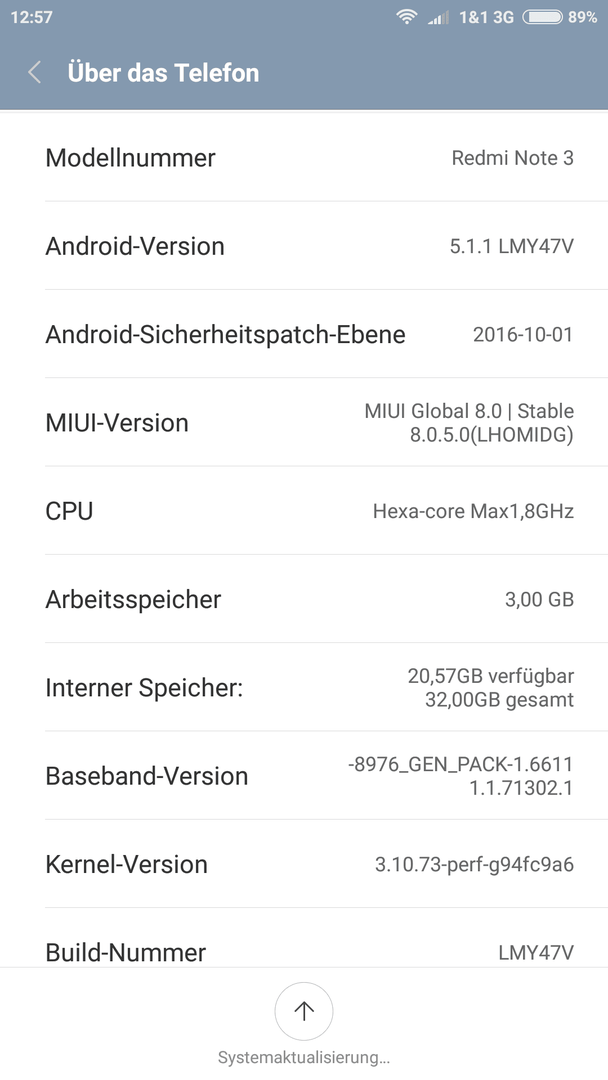
Task: Select the Kernel-Version row
Action: [x=304, y=863]
